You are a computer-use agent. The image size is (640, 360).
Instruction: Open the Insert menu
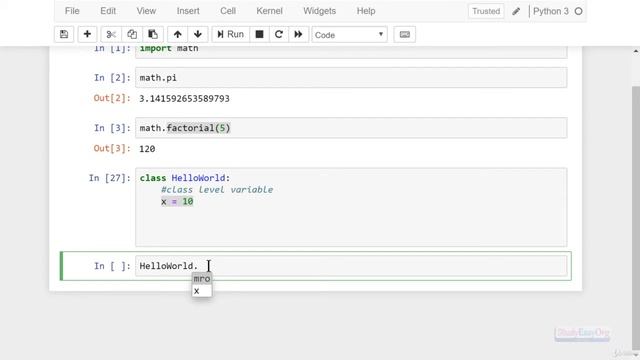pos(188,11)
